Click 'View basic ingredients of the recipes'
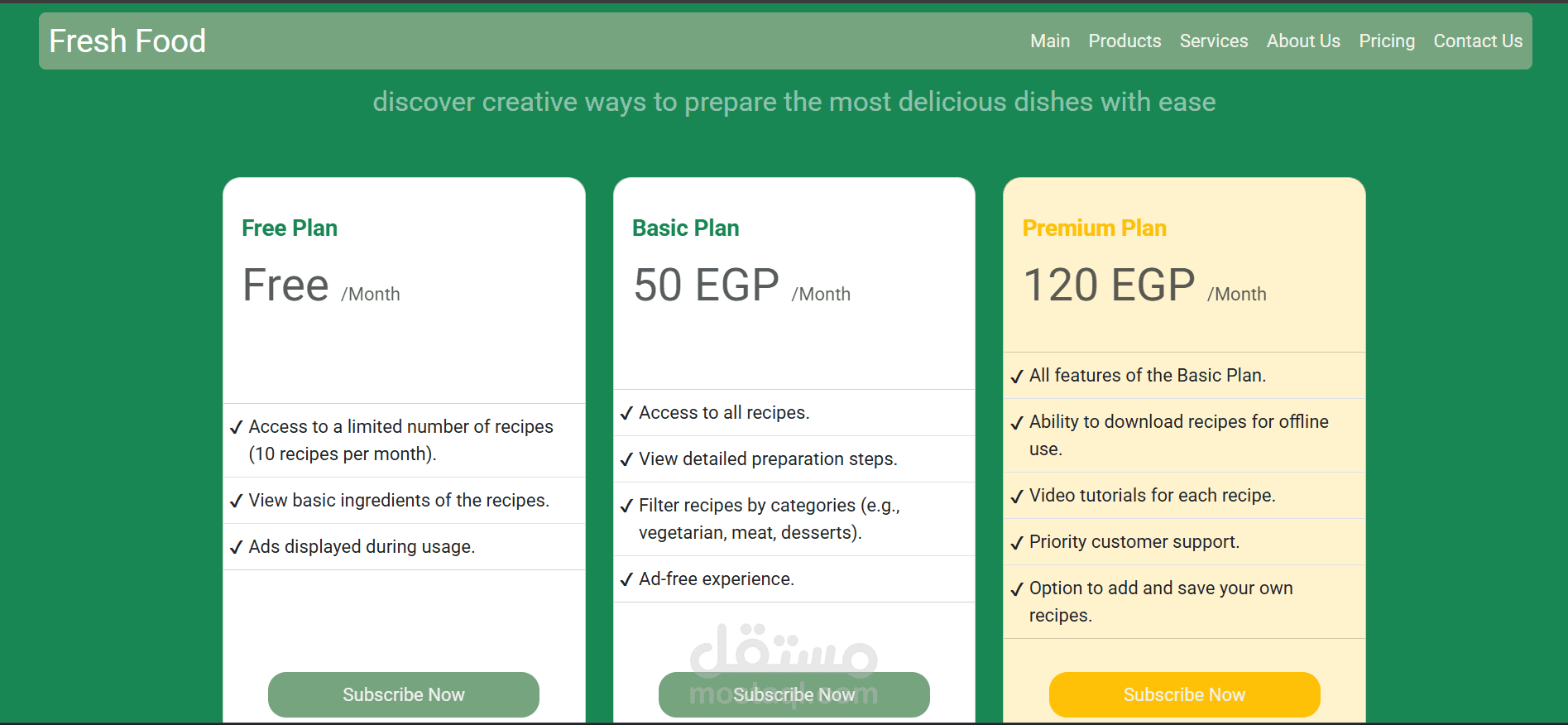Screen dimensions: 1568x725 coord(399,500)
